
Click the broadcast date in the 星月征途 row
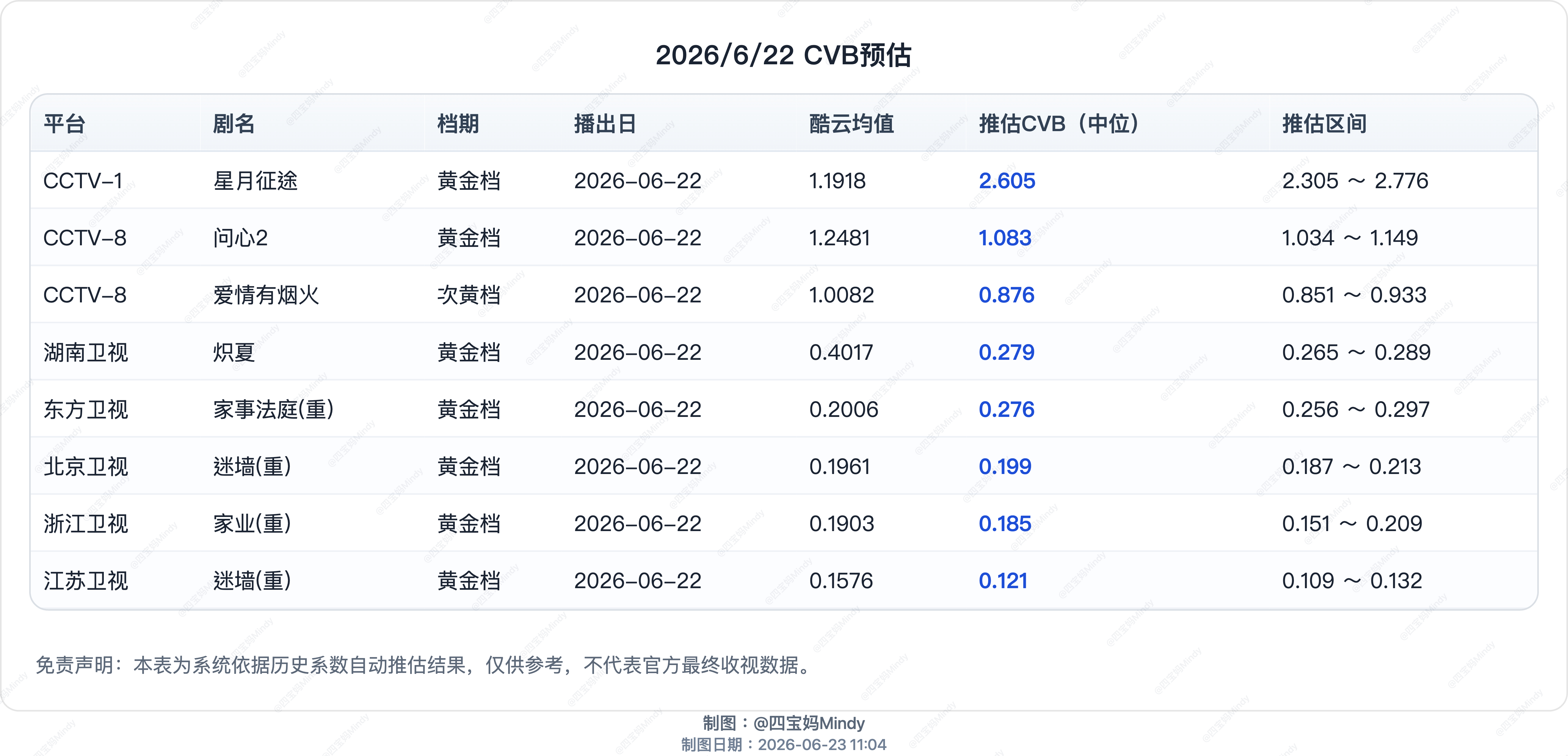[x=637, y=181]
